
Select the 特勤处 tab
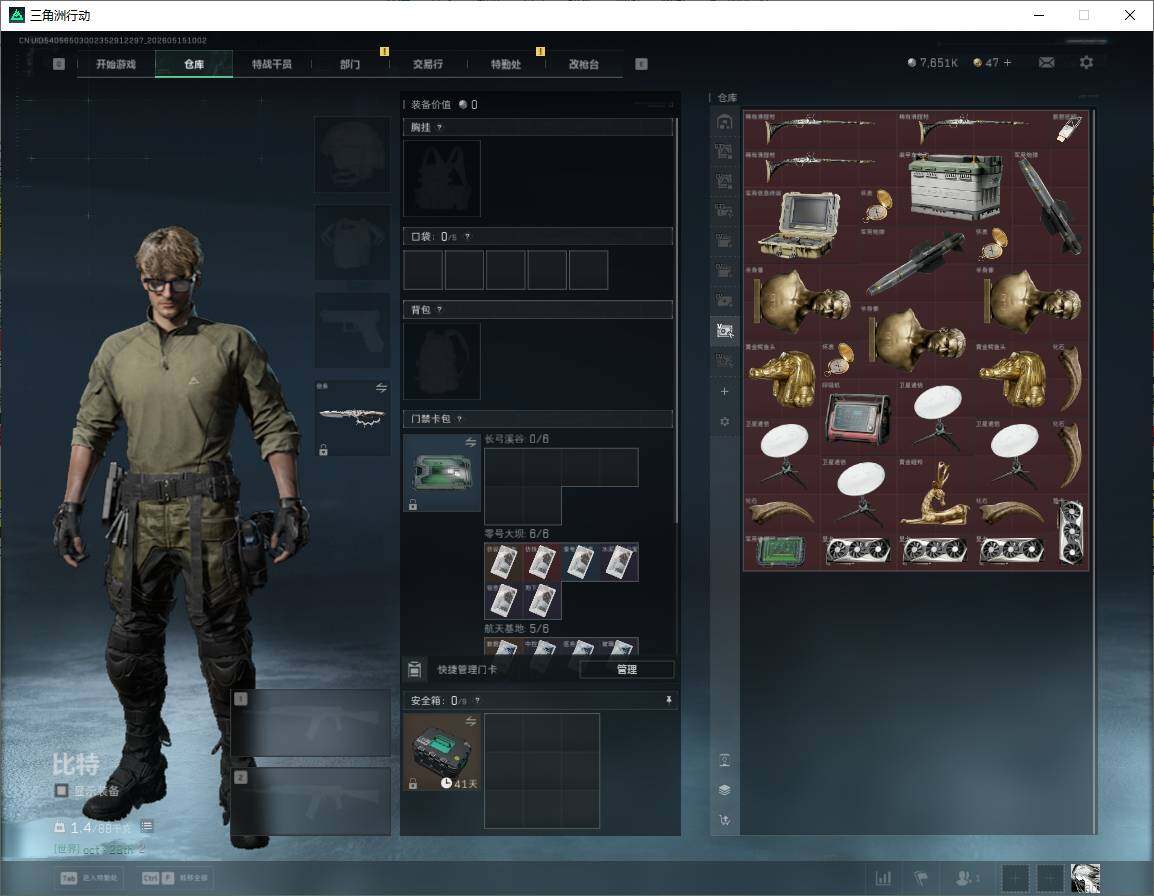(x=506, y=64)
